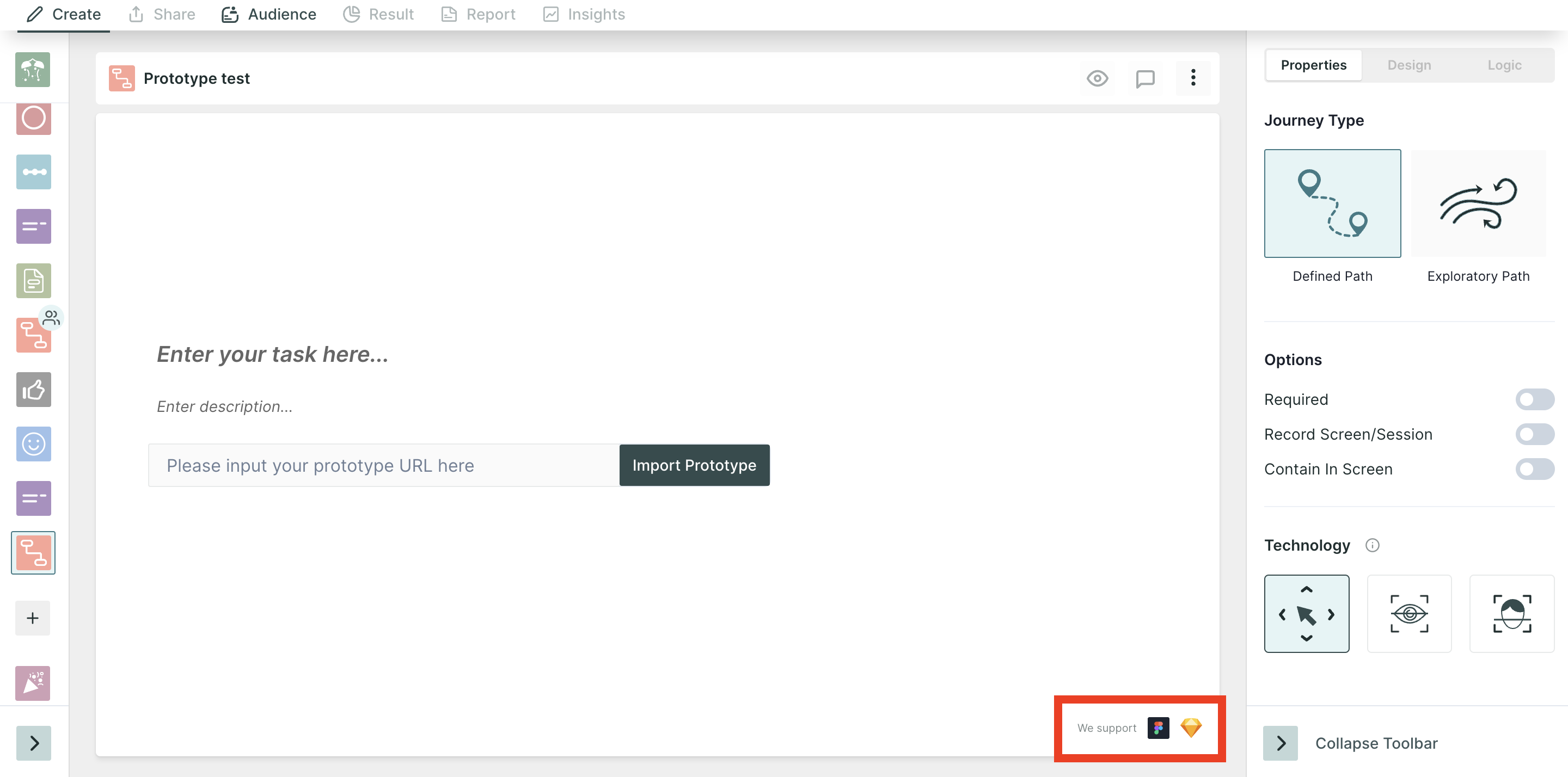1568x777 pixels.
Task: Click the Prototype test title
Action: (197, 78)
